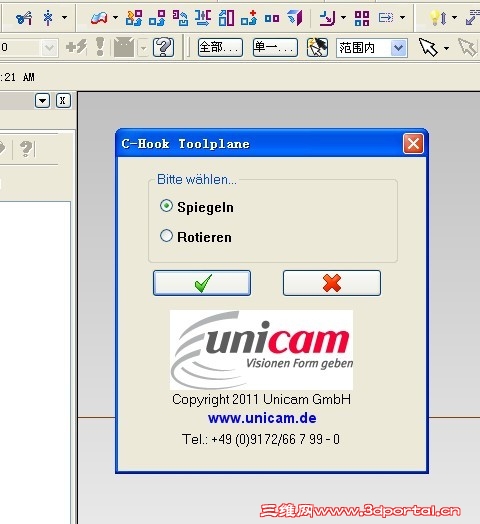Click the grayed plus-lightning icon
This screenshot has height=524, width=480.
click(x=76, y=47)
